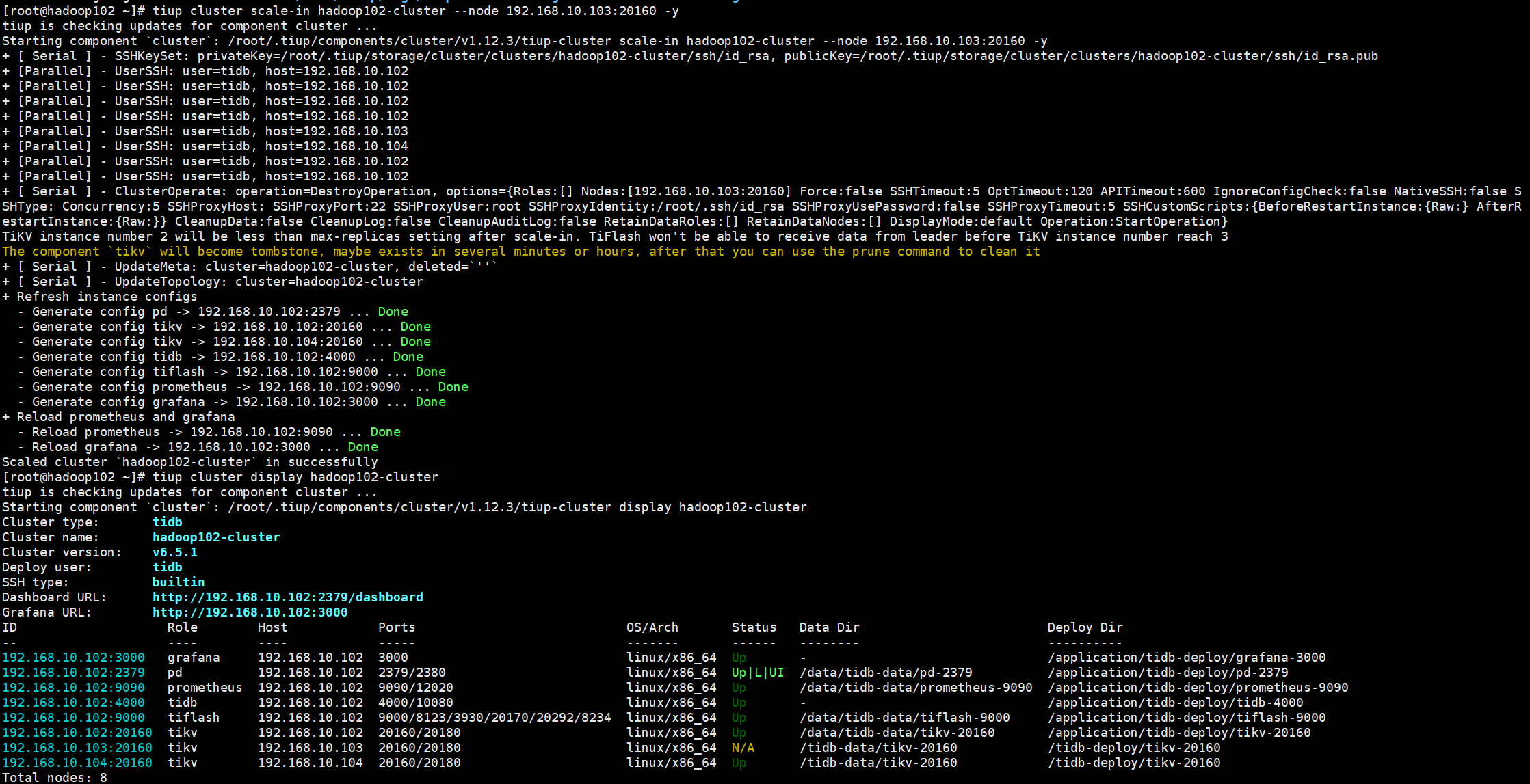Click the Host column header
Screen dimensions: 1530x784
272,627
